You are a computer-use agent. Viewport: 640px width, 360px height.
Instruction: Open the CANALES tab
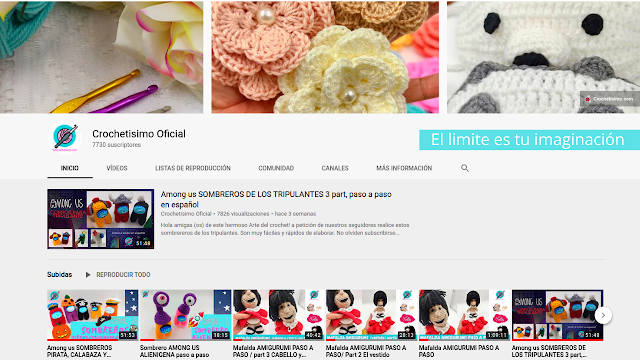335,168
